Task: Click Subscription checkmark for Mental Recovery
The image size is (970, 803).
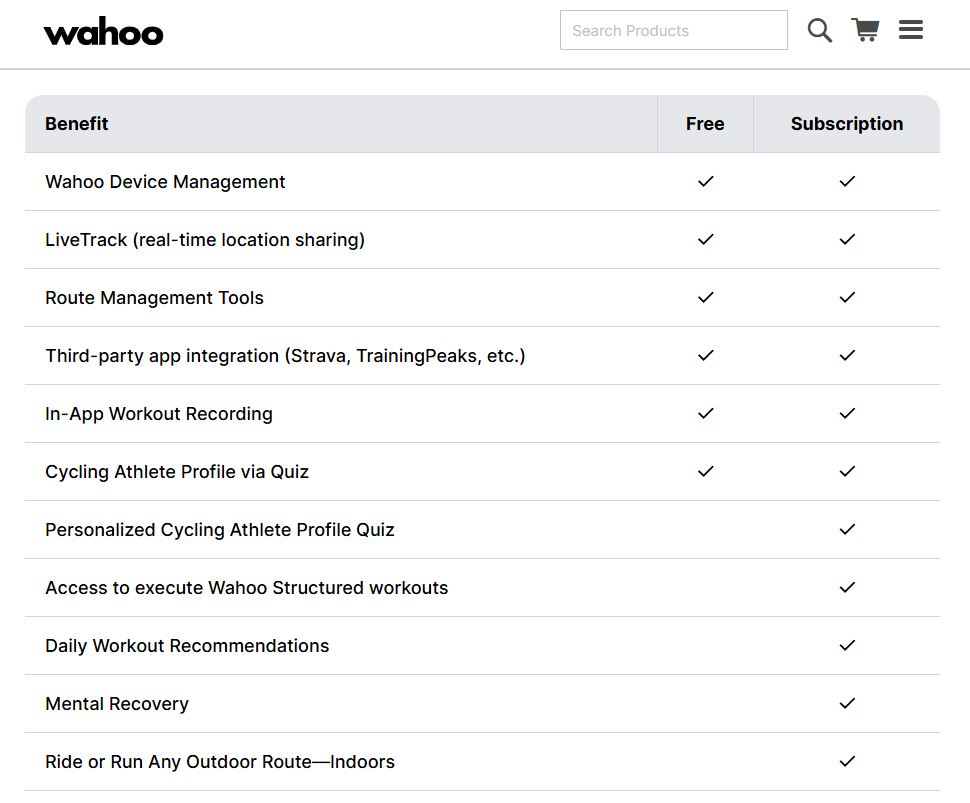Action: point(848,703)
